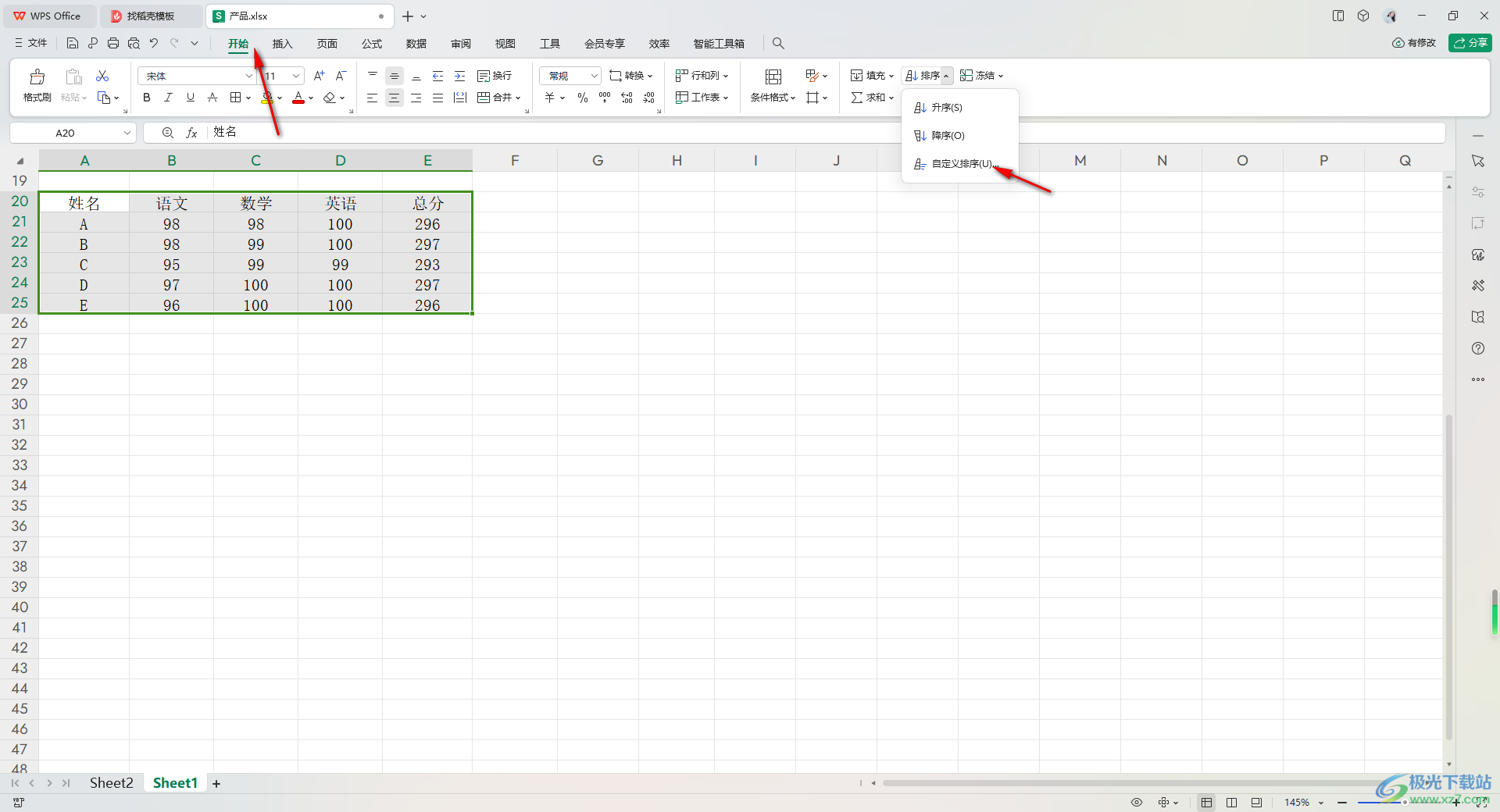Choose Custom Sort (自定义排序) menu entry
Viewport: 1500px width, 812px height.
coord(960,164)
